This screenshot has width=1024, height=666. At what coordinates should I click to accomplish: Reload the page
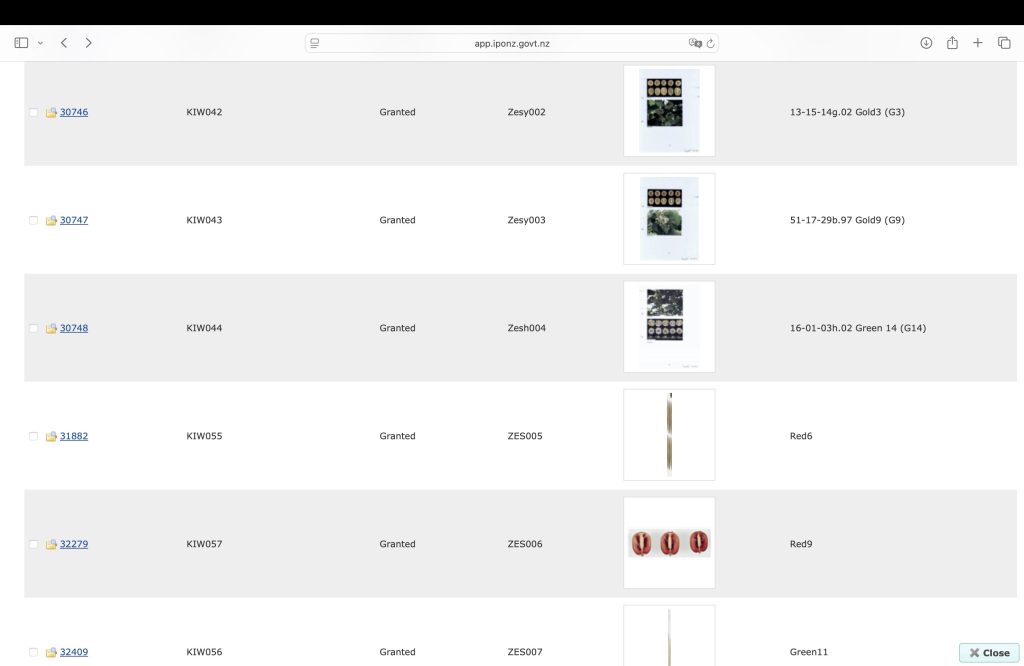point(711,43)
